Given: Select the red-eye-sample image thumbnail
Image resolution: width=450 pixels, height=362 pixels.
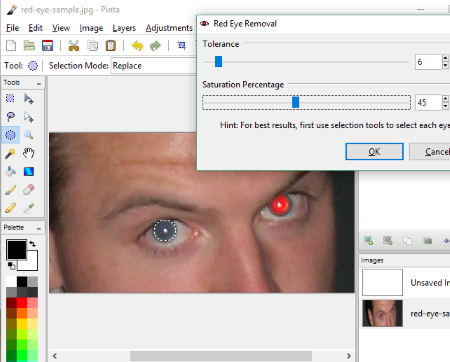Looking at the screenshot, I should pyautogui.click(x=382, y=313).
